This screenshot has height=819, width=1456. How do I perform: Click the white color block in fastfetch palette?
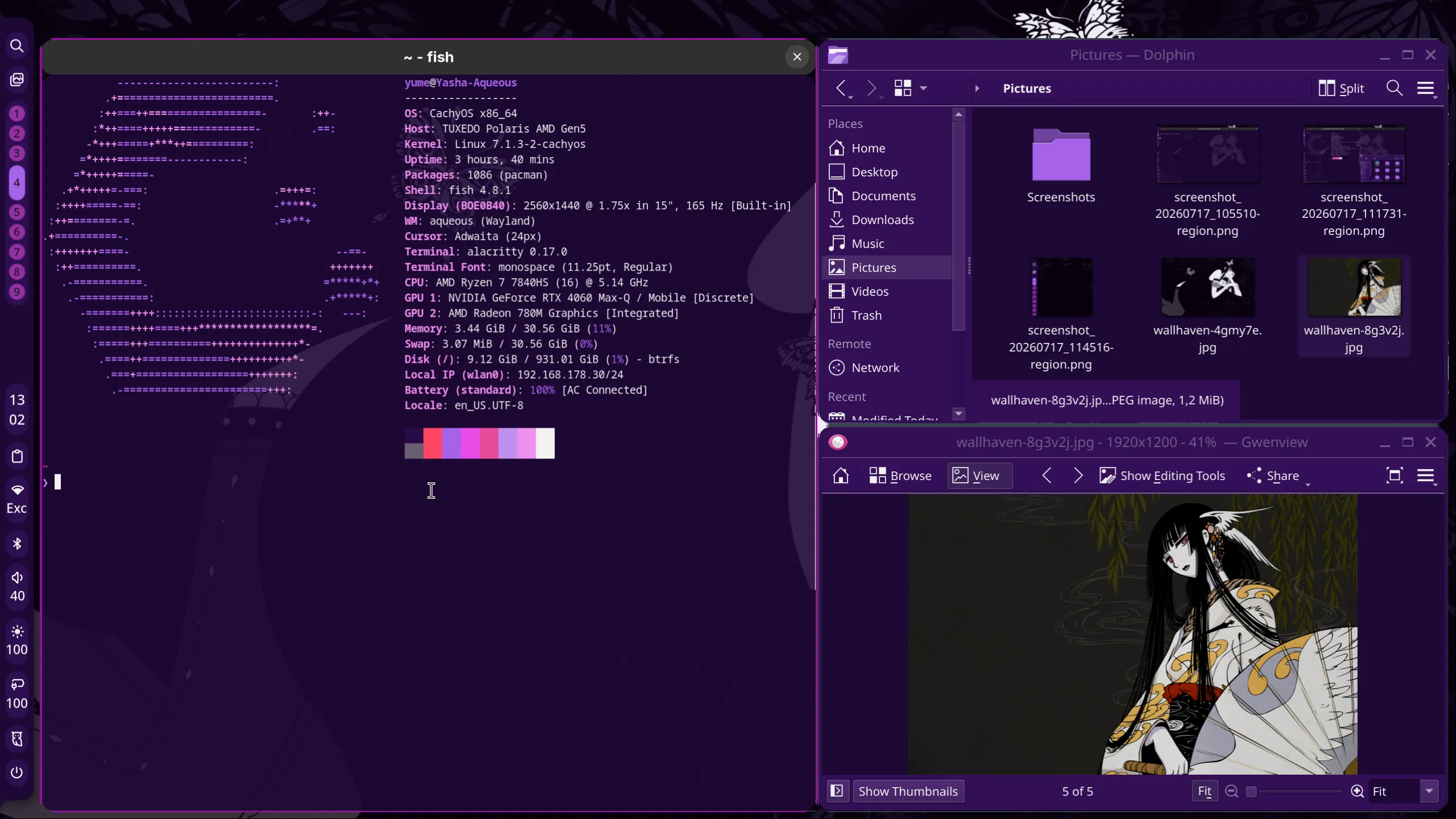point(545,443)
